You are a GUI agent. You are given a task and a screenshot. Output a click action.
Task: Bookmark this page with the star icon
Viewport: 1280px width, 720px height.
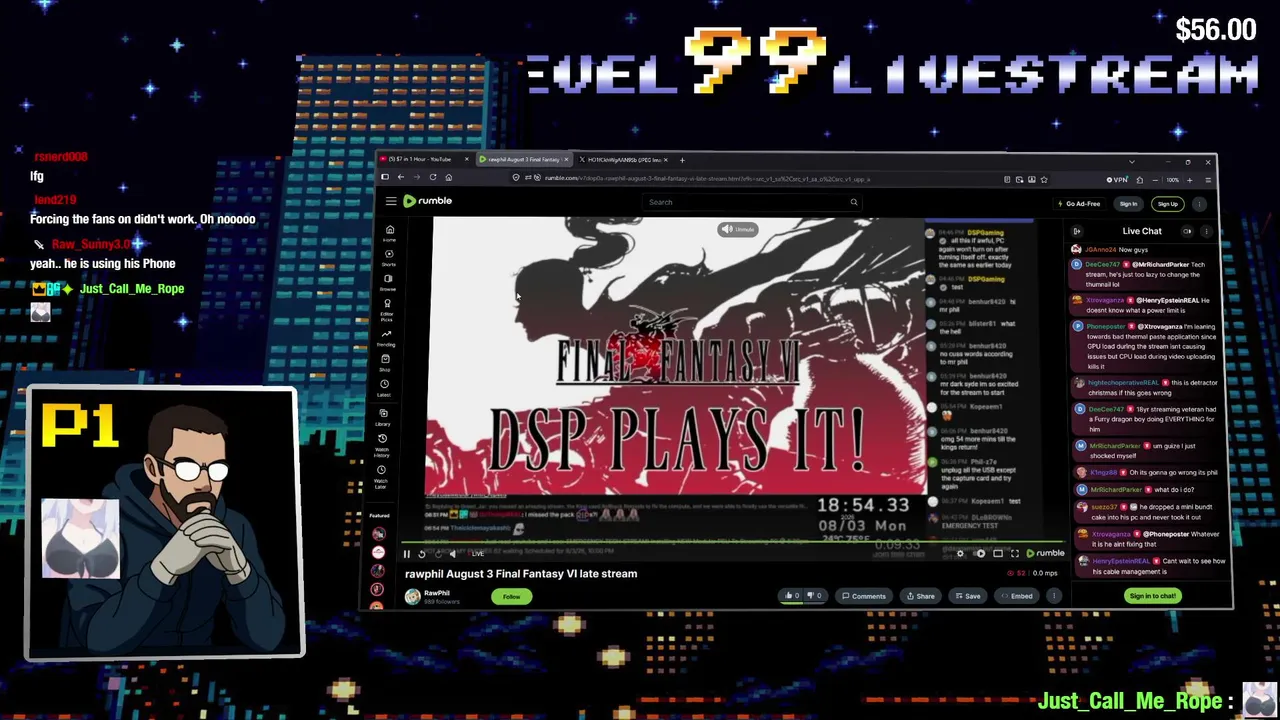click(1044, 180)
